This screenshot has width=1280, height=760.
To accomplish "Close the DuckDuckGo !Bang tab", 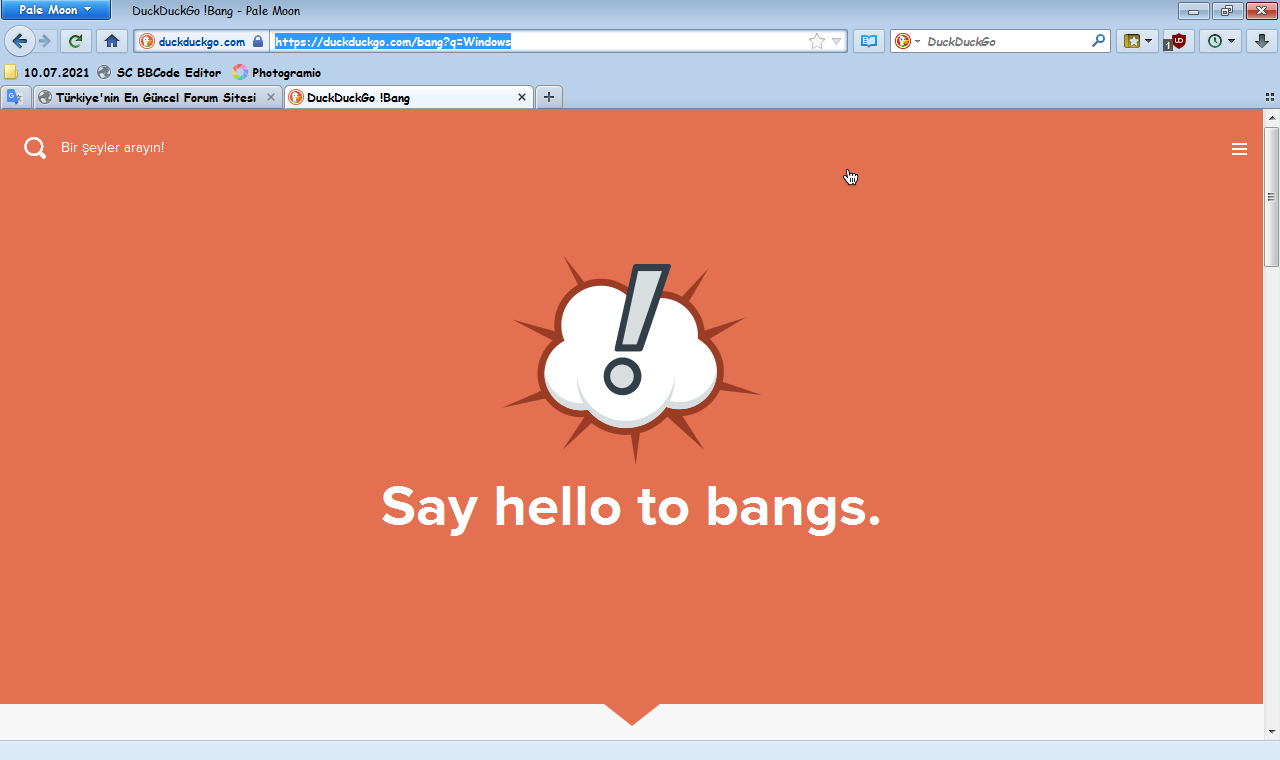I will point(521,97).
